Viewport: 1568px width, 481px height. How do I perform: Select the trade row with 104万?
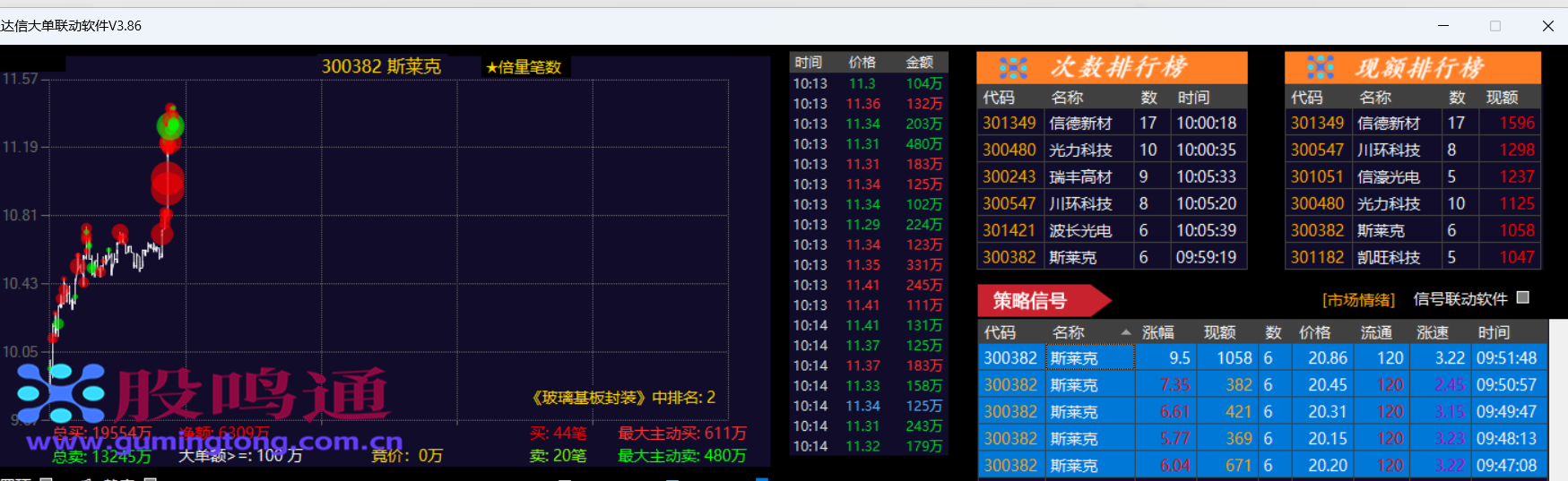pos(868,83)
